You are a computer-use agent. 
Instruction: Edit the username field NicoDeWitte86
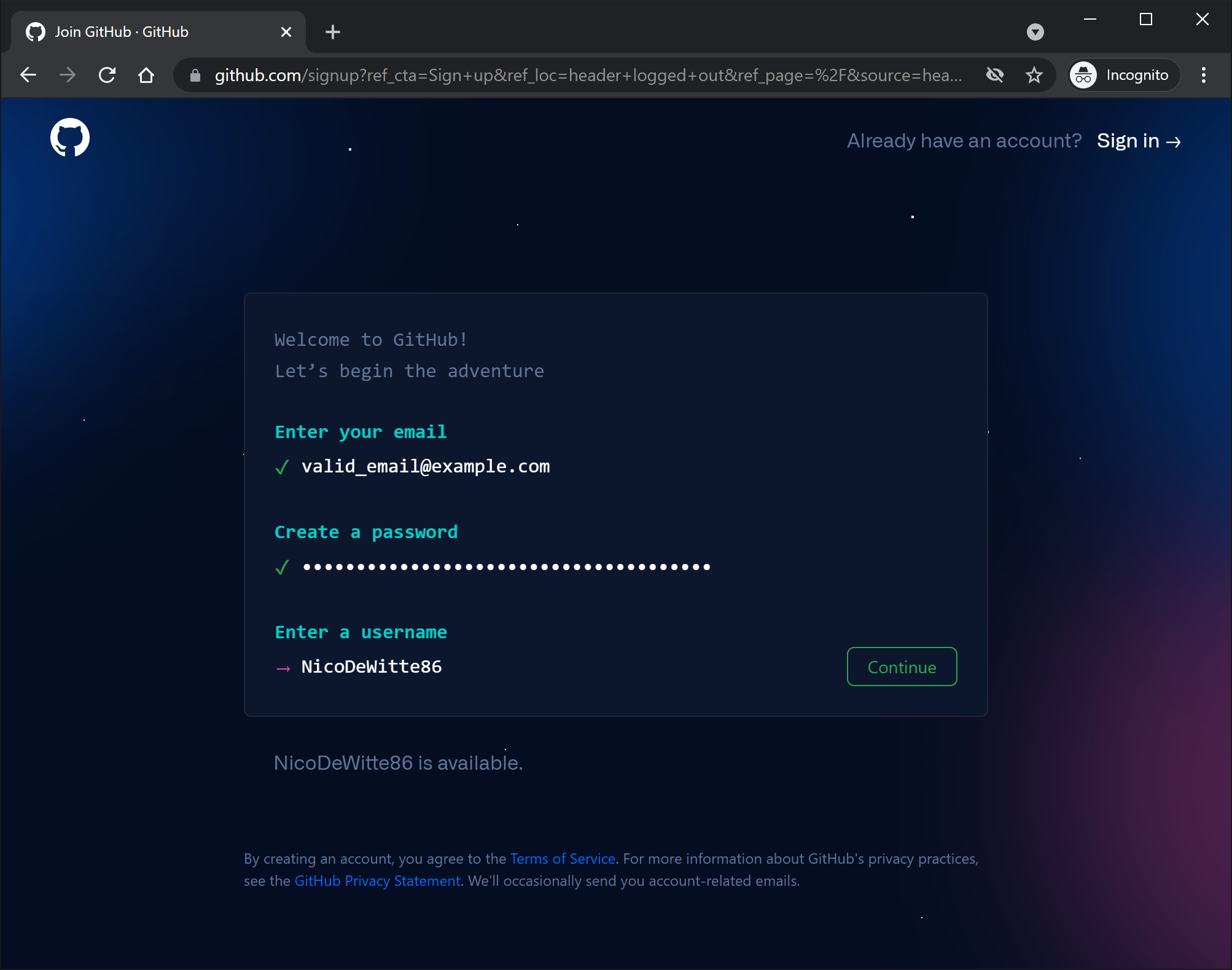[x=372, y=667]
